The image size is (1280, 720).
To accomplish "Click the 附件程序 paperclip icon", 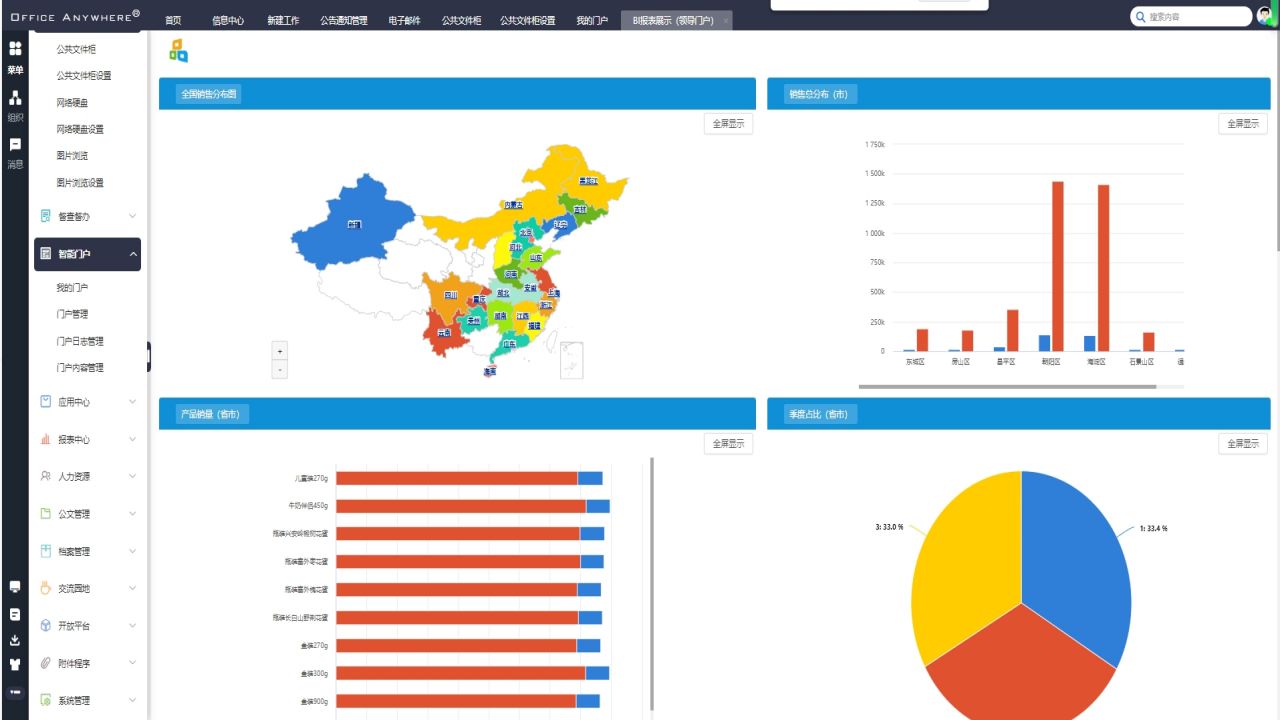I will tap(45, 662).
